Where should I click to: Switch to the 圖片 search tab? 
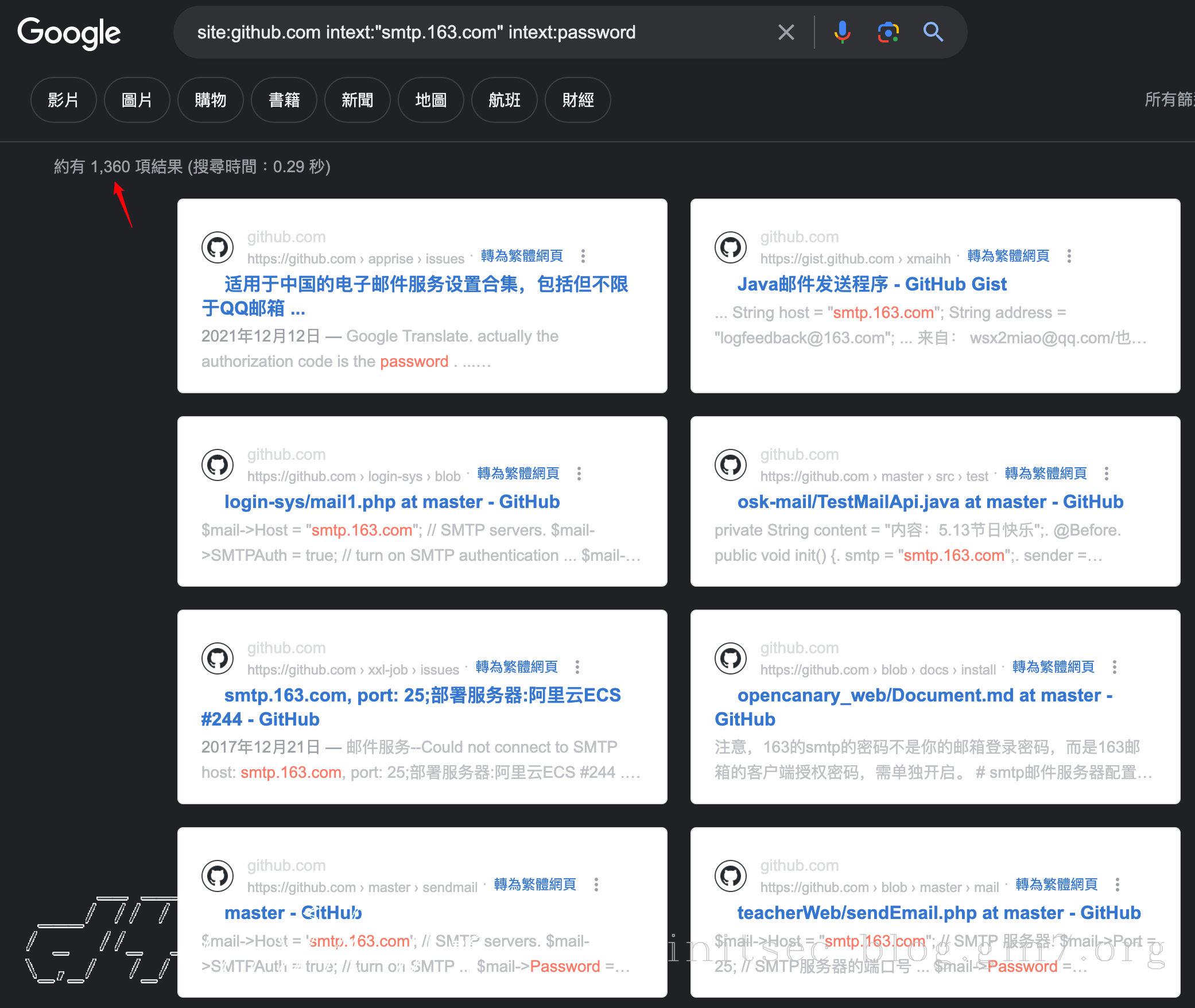pos(137,100)
